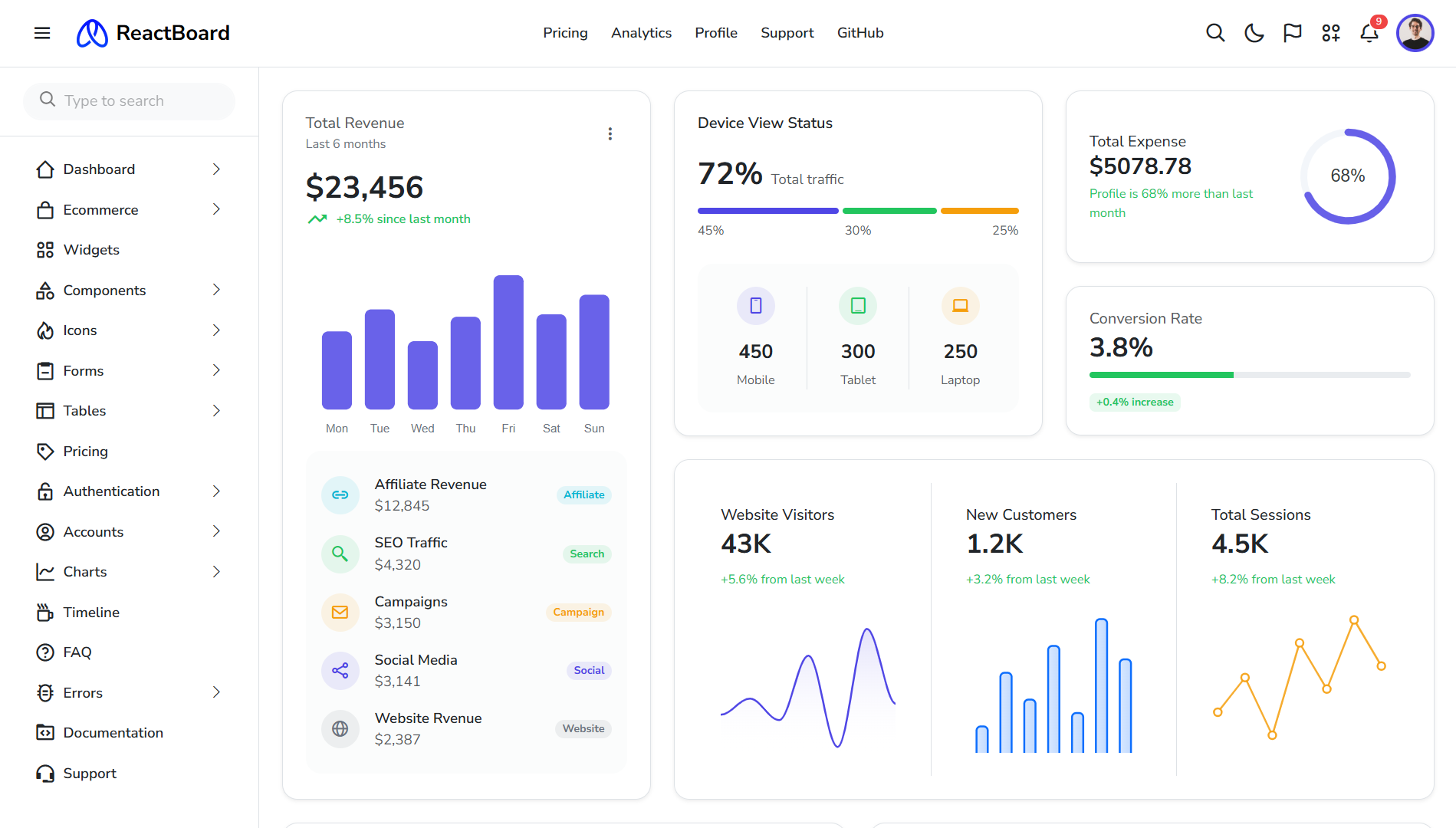Viewport: 1456px width, 828px height.
Task: Expand the Charts sidebar section
Action: (85, 571)
